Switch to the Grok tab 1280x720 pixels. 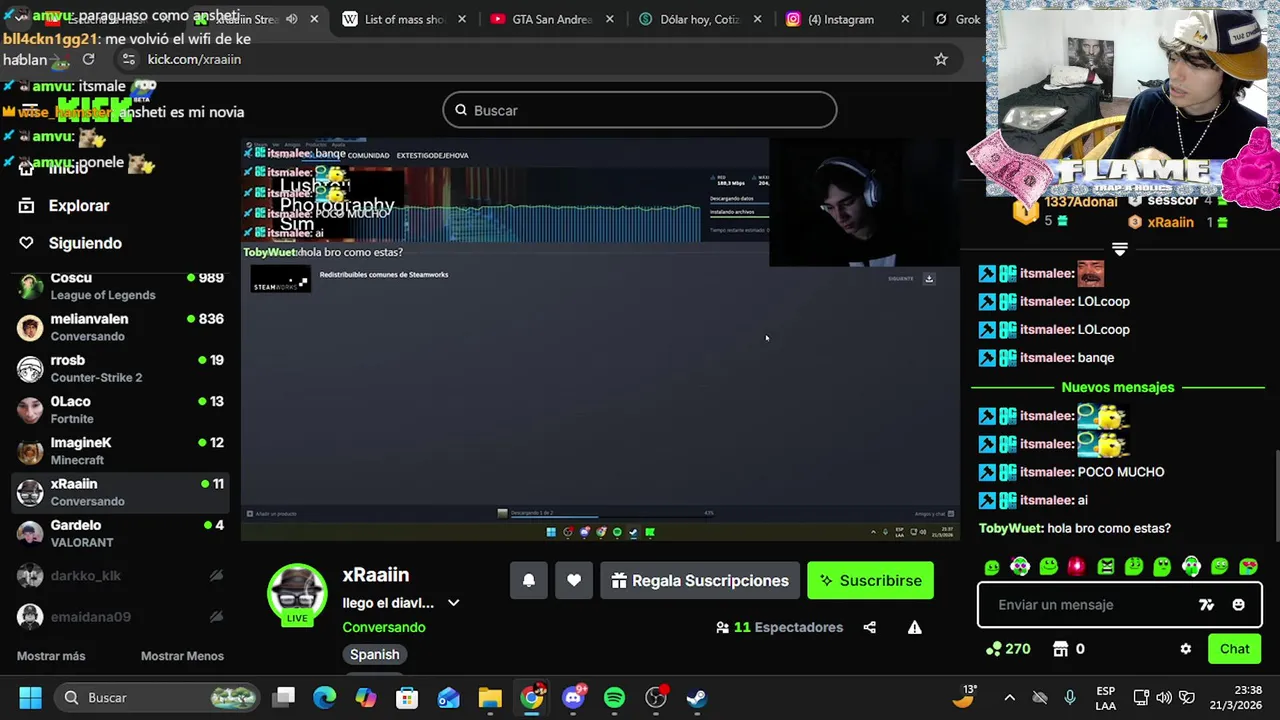[x=955, y=19]
